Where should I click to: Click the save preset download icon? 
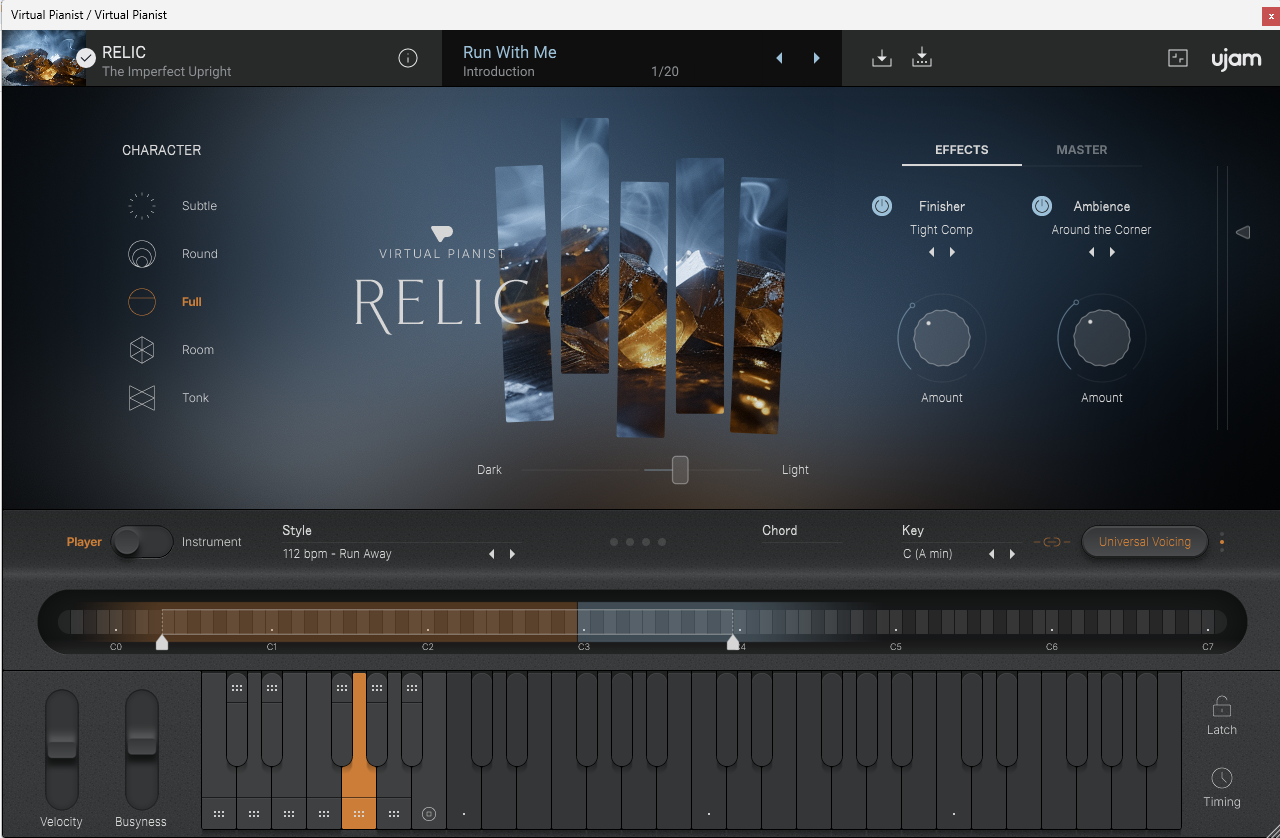click(x=881, y=58)
